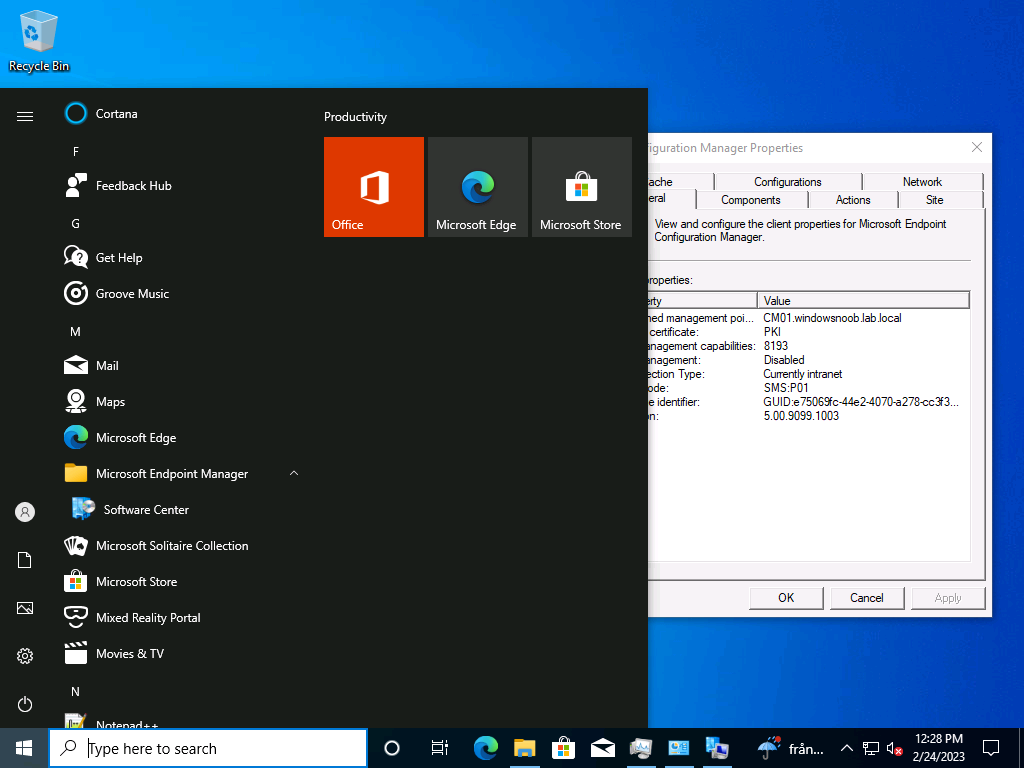Launch the Maps app

(x=183, y=402)
